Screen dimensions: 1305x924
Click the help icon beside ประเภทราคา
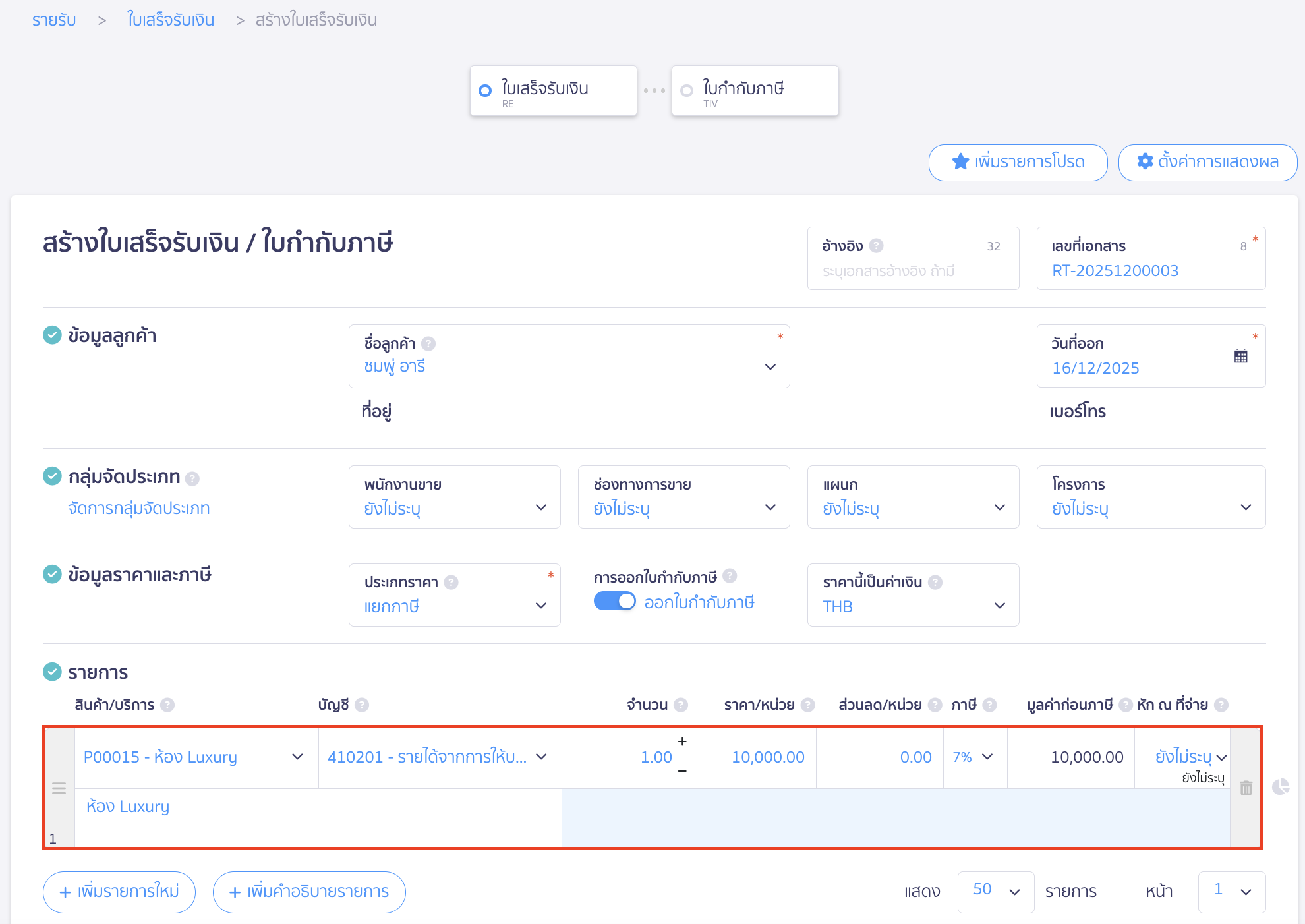coord(451,582)
